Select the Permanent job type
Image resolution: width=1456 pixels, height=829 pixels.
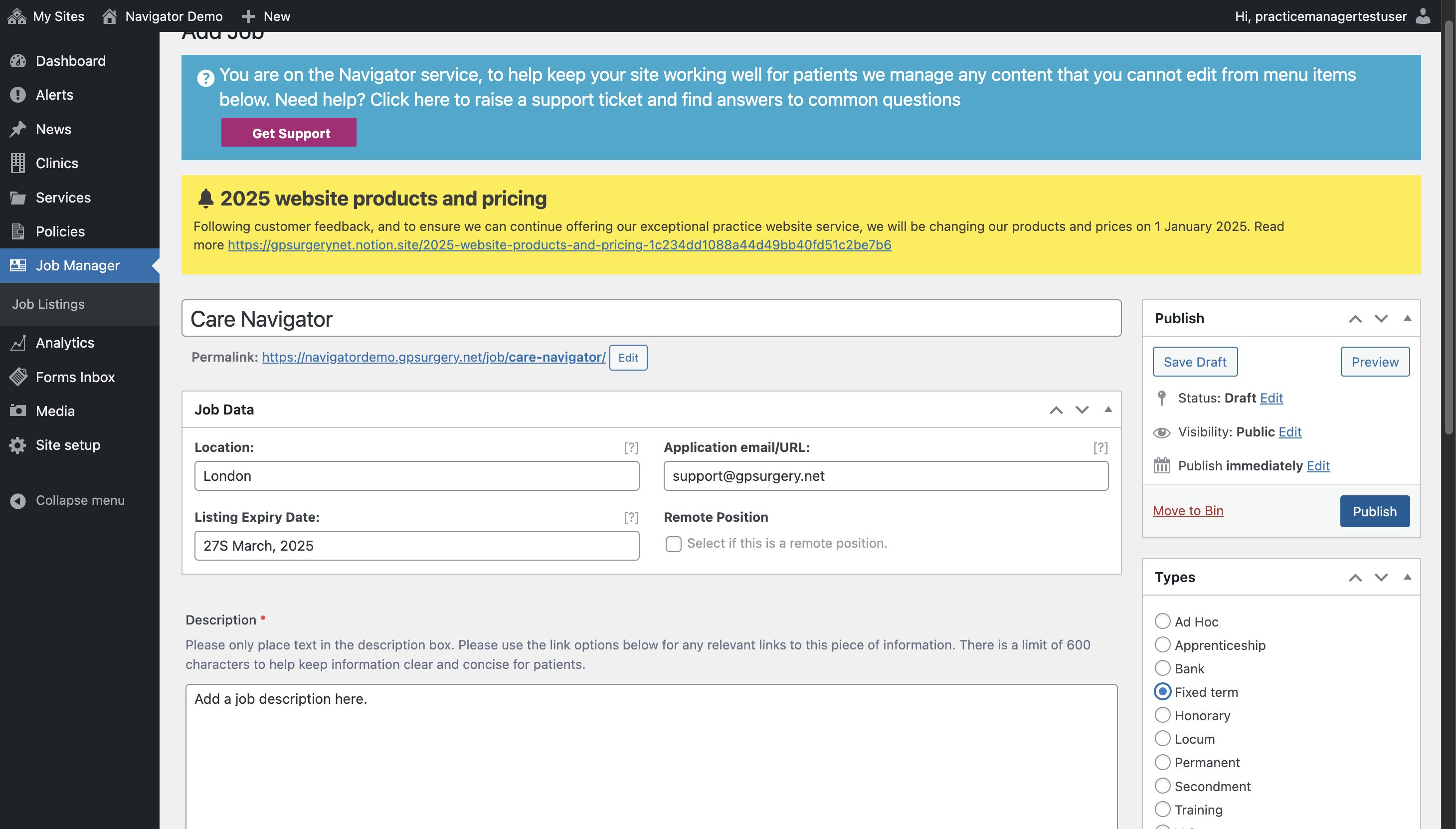click(1162, 762)
